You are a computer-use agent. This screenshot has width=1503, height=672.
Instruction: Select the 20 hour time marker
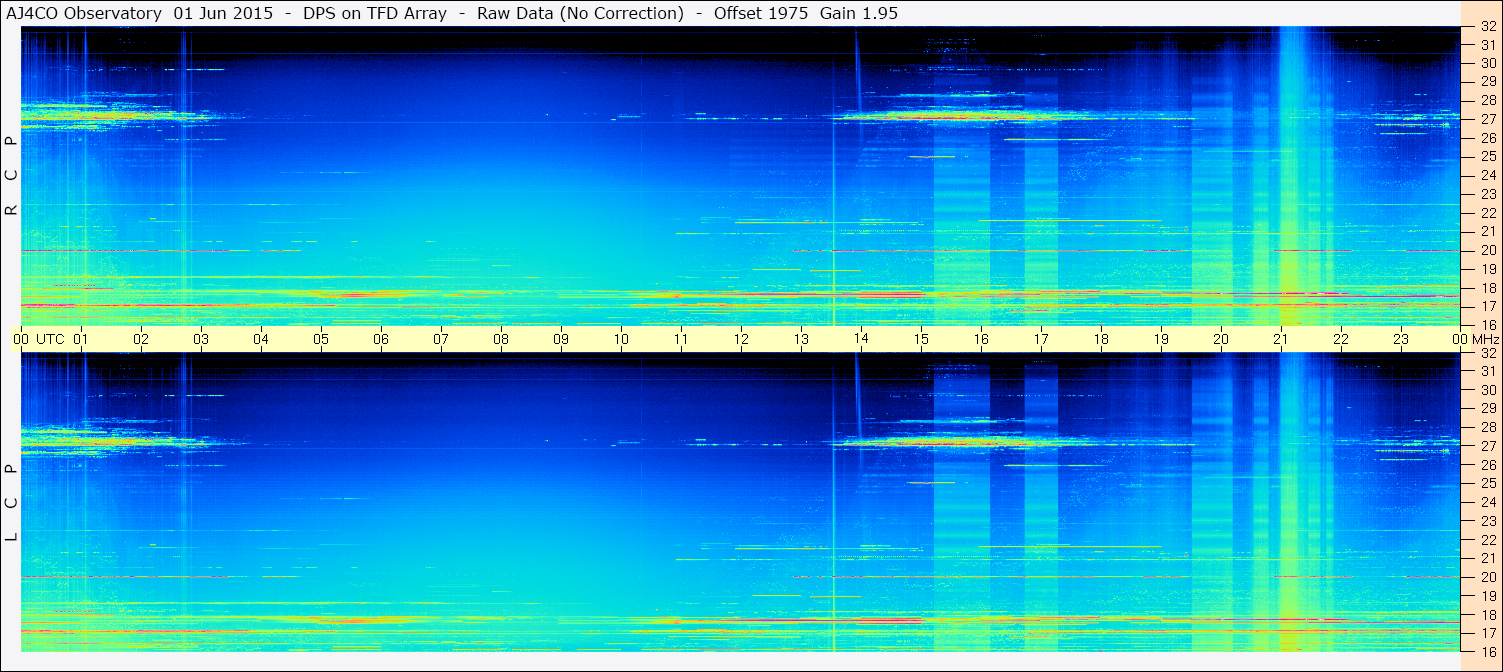click(1221, 339)
